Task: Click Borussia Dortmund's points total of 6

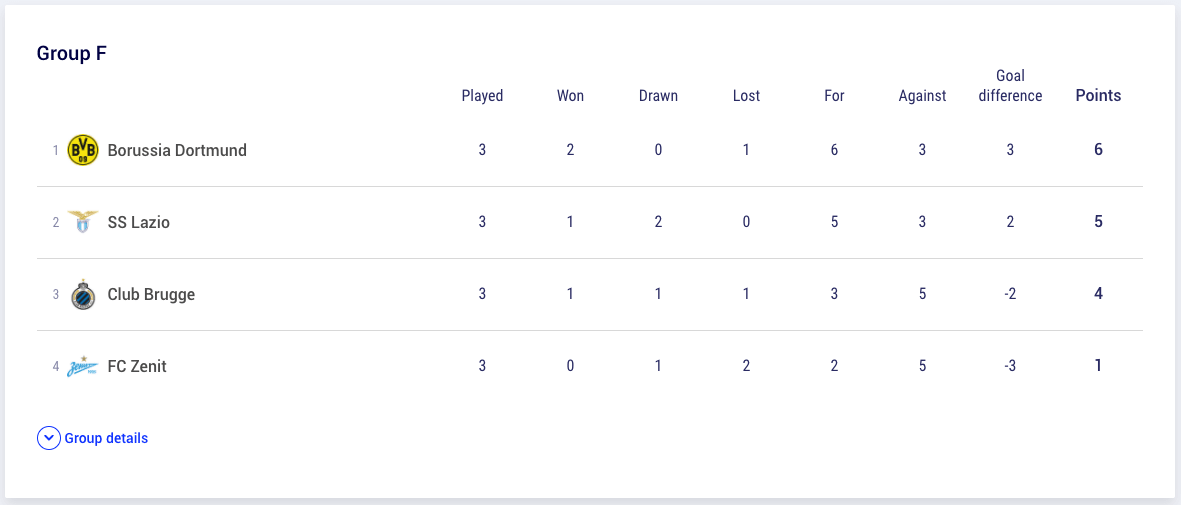Action: pyautogui.click(x=1098, y=149)
